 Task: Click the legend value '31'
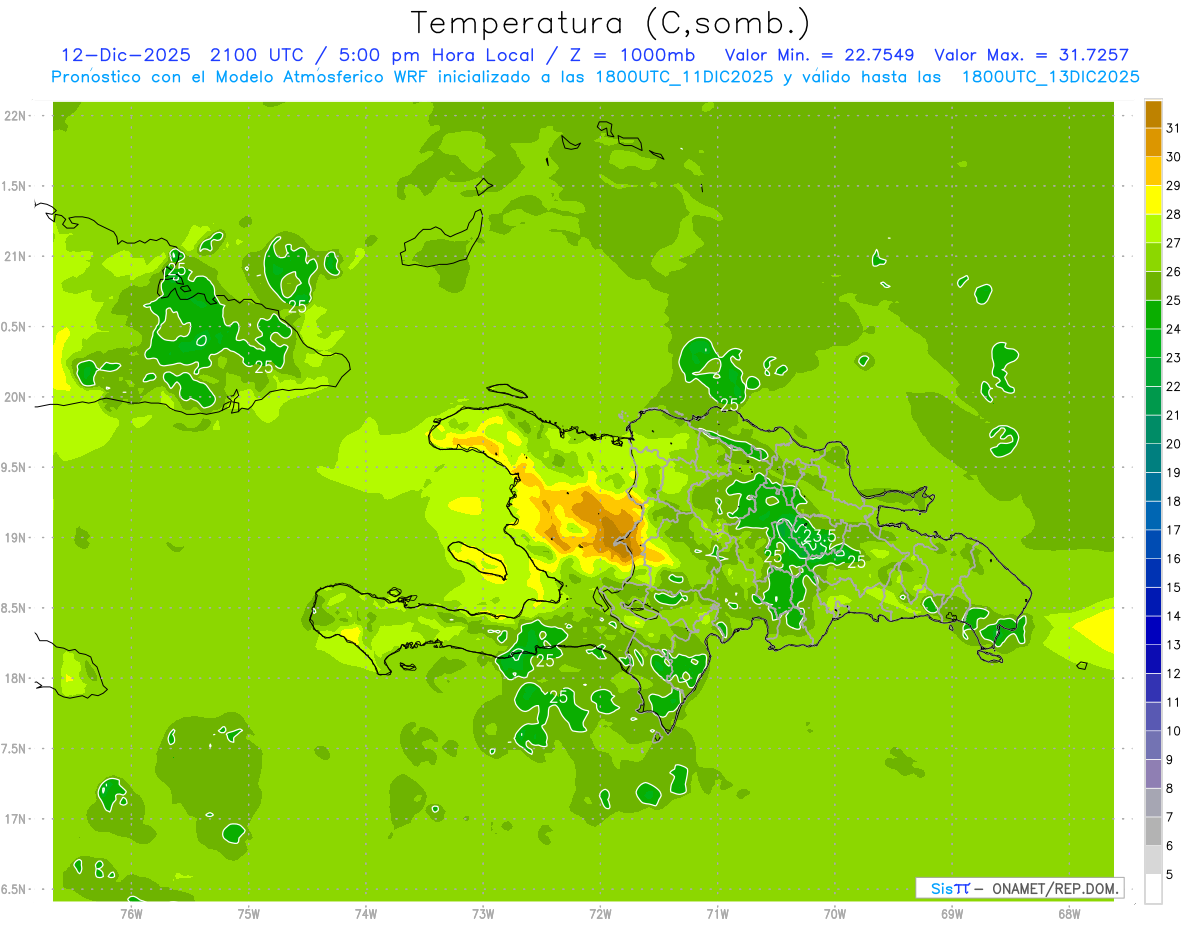[1173, 128]
